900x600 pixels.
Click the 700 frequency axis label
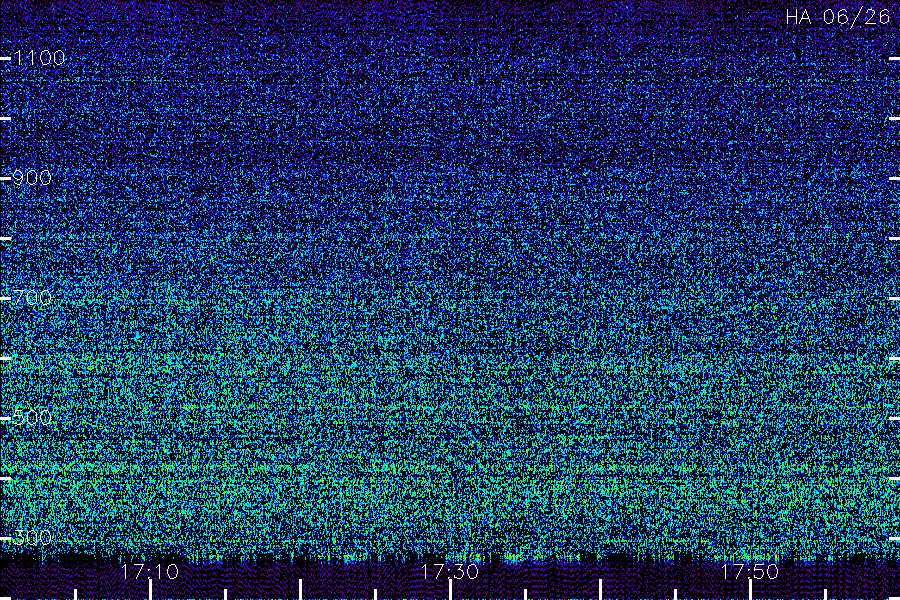coord(32,298)
